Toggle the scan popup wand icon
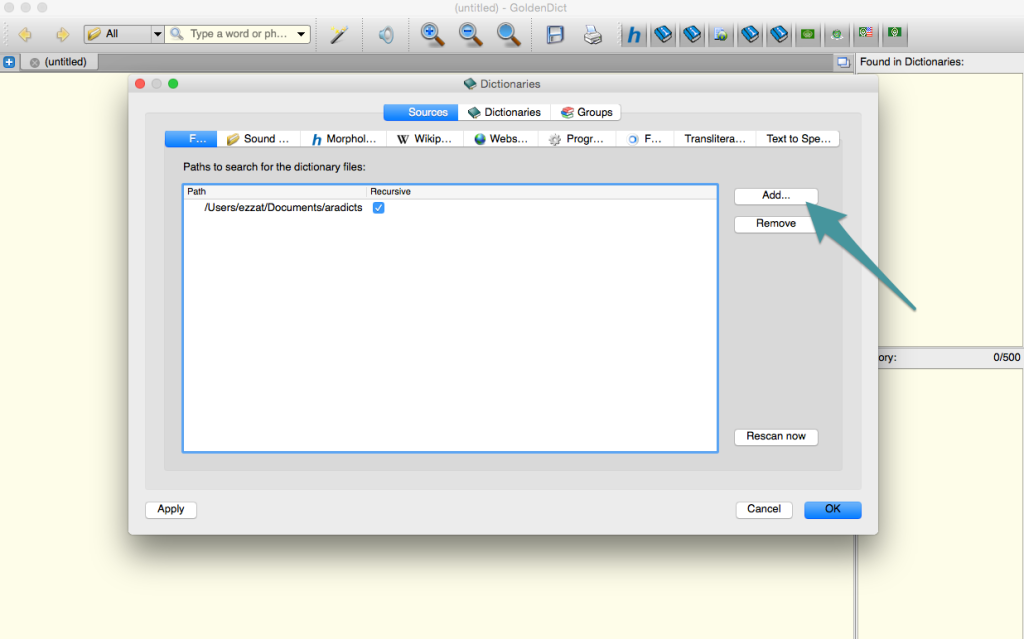The height and width of the screenshot is (639, 1024). click(x=338, y=34)
